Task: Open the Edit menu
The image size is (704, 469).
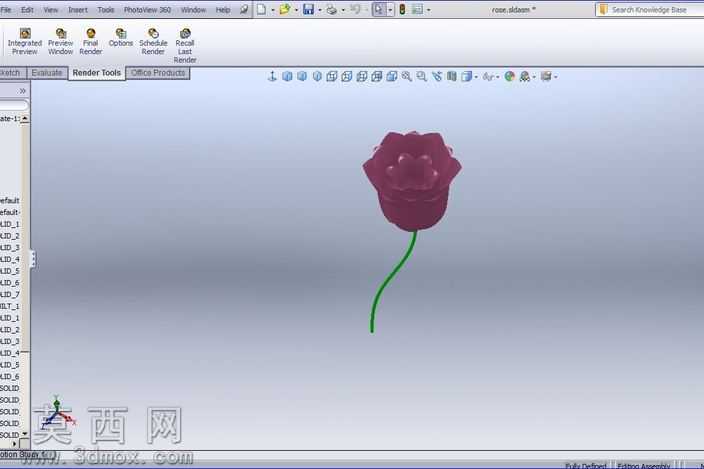Action: (x=27, y=9)
